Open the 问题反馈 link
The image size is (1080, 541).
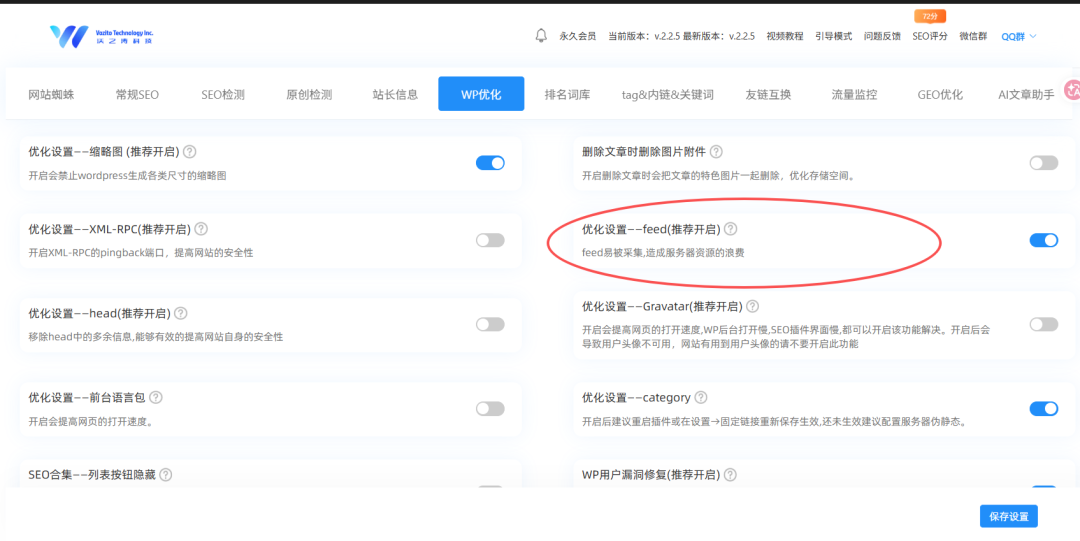pyautogui.click(x=882, y=37)
